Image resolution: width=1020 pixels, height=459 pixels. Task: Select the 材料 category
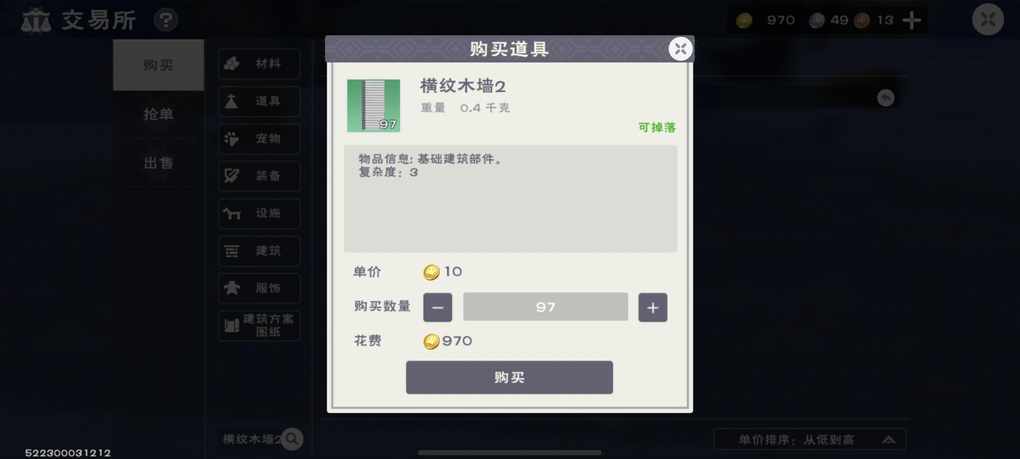(260, 64)
